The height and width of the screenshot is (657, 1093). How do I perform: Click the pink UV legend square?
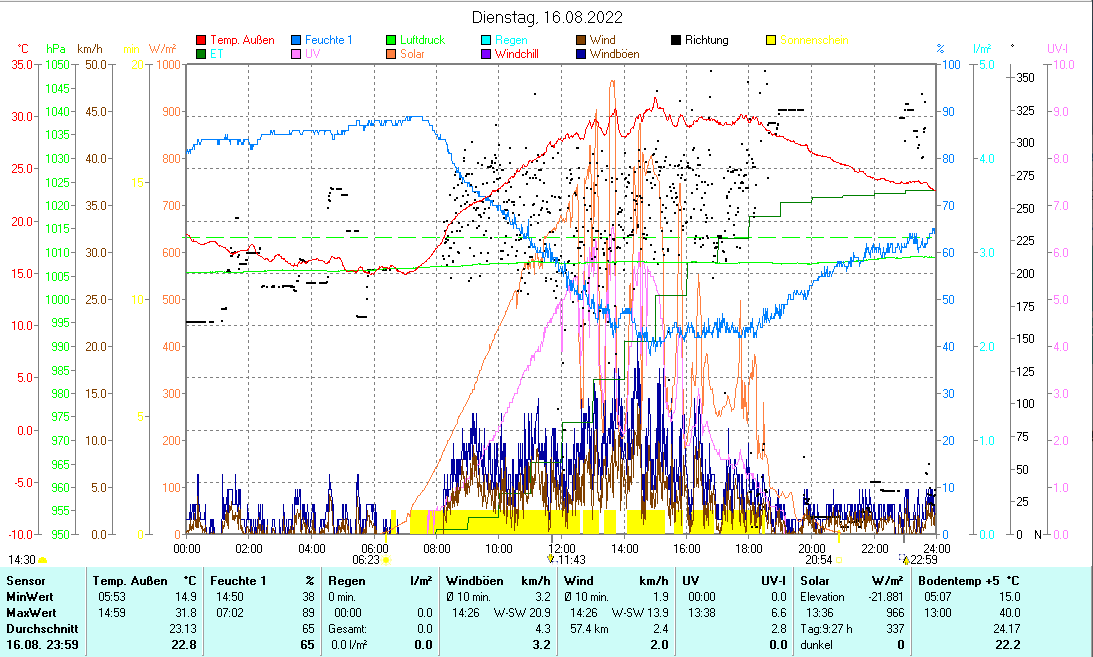click(297, 54)
